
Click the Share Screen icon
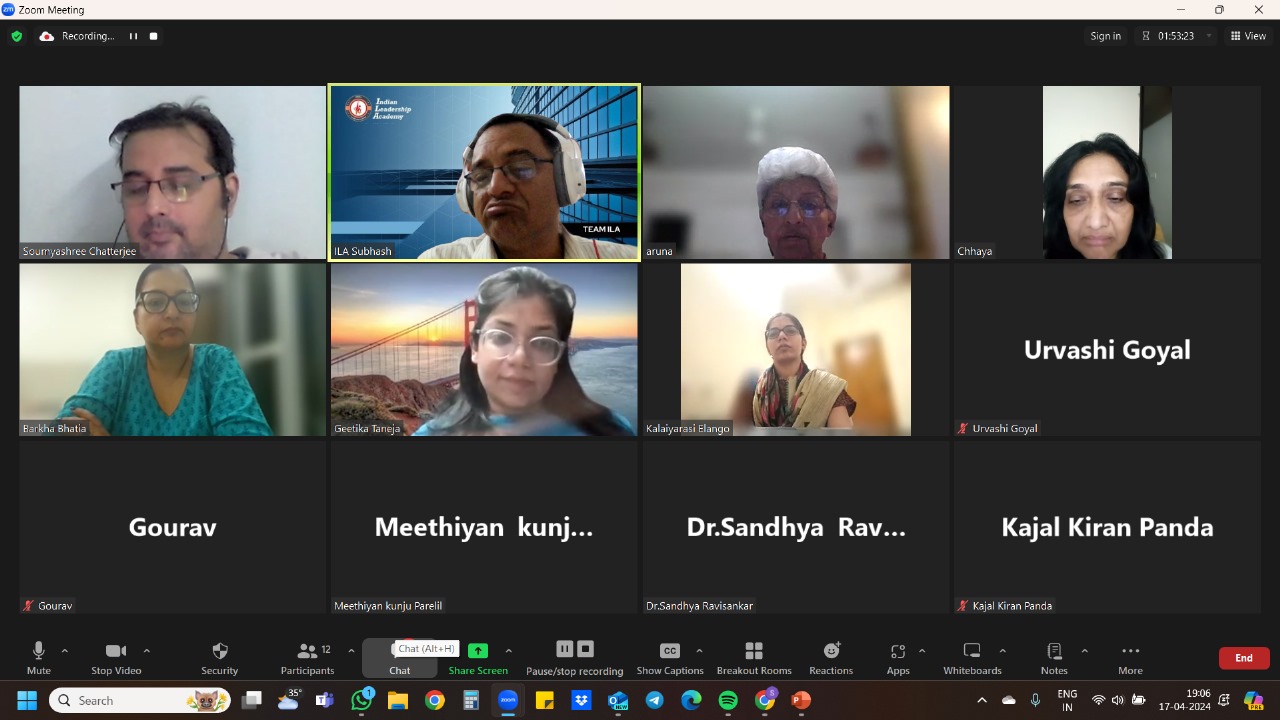(x=478, y=651)
